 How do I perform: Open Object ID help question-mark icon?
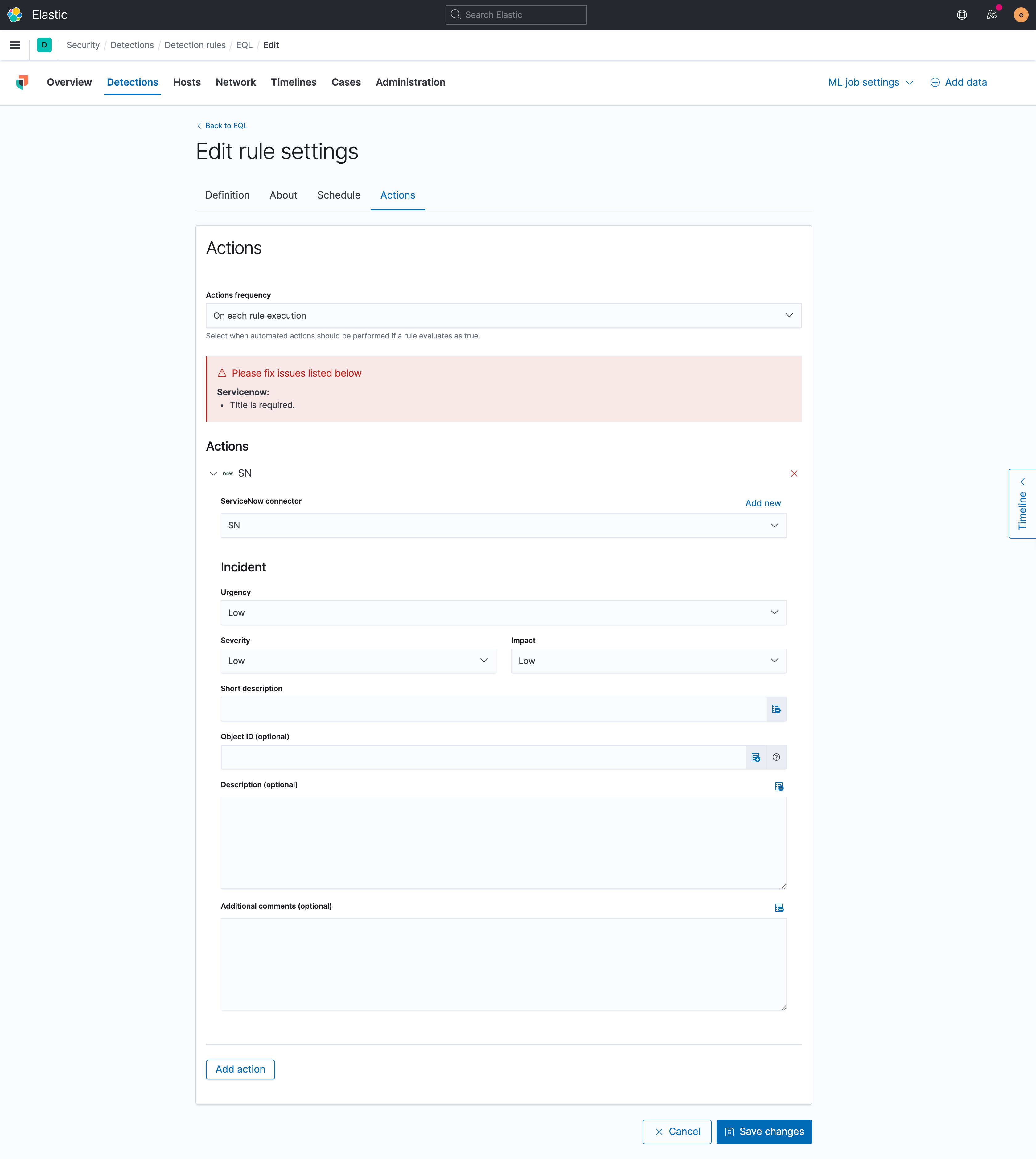[x=776, y=757]
